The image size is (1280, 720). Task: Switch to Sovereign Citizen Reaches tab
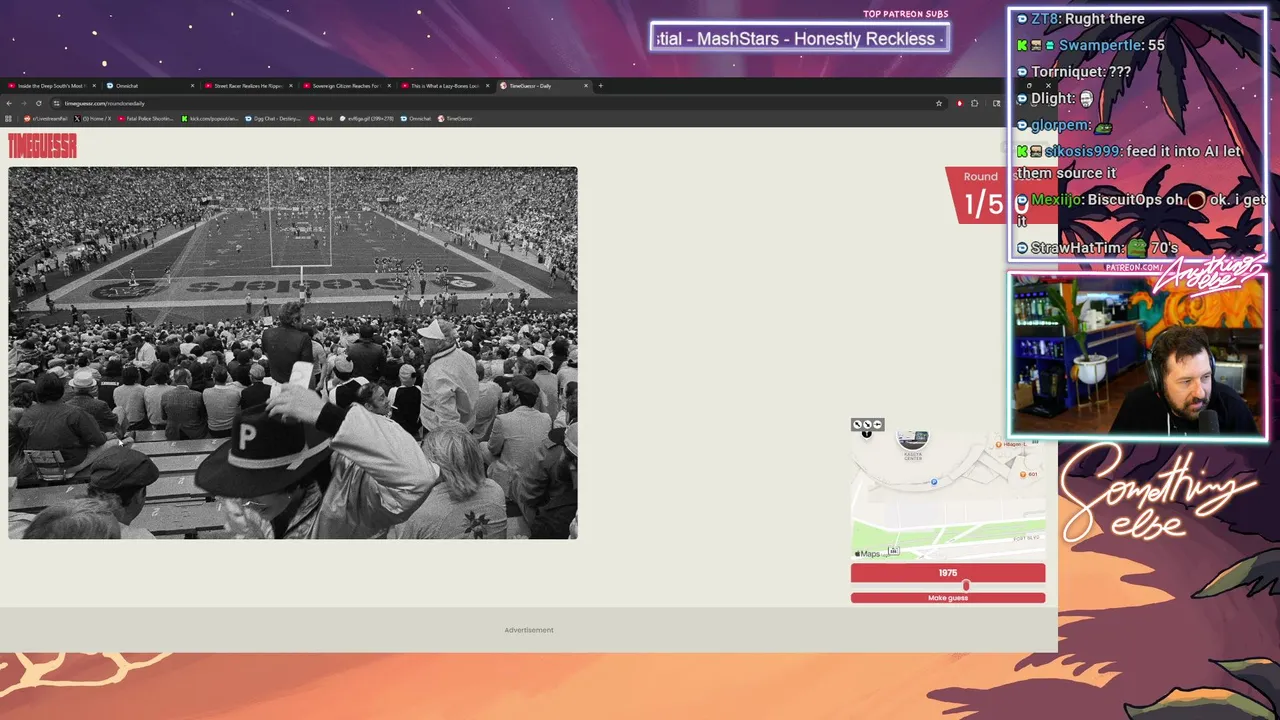click(x=346, y=86)
